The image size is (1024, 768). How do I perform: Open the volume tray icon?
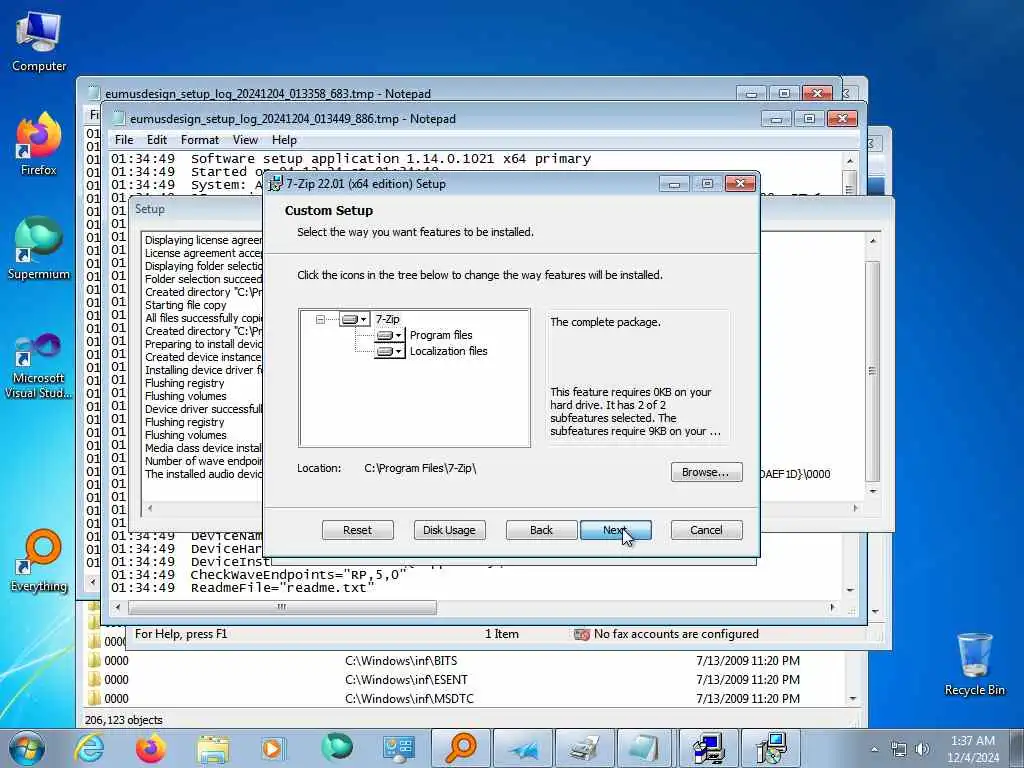(x=922, y=749)
